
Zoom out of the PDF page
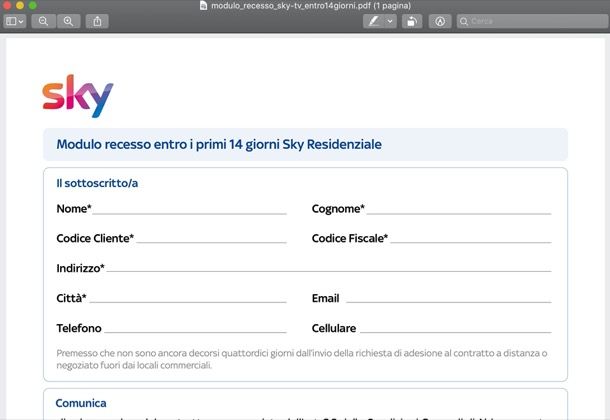click(44, 21)
